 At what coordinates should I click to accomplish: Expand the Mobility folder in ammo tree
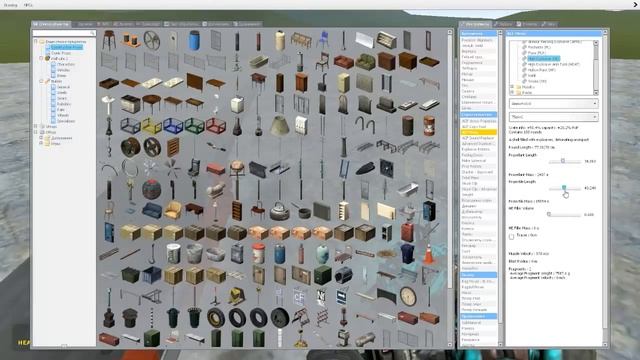point(512,87)
